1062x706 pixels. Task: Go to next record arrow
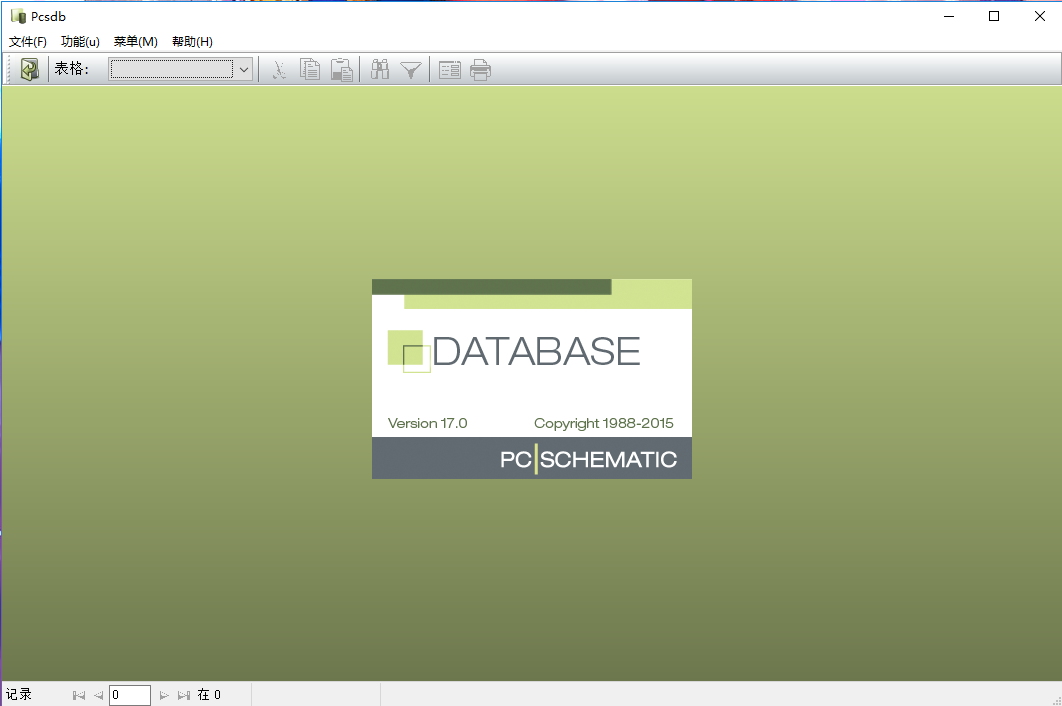tap(165, 695)
